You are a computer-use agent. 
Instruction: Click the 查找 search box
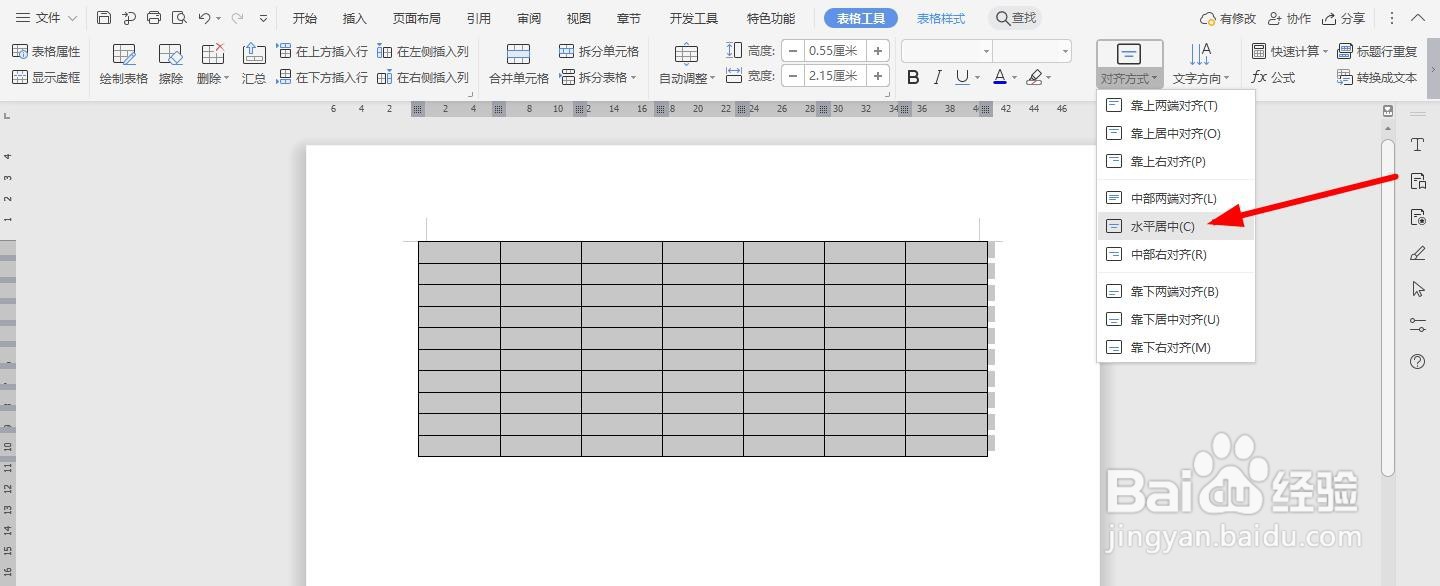tap(1015, 18)
